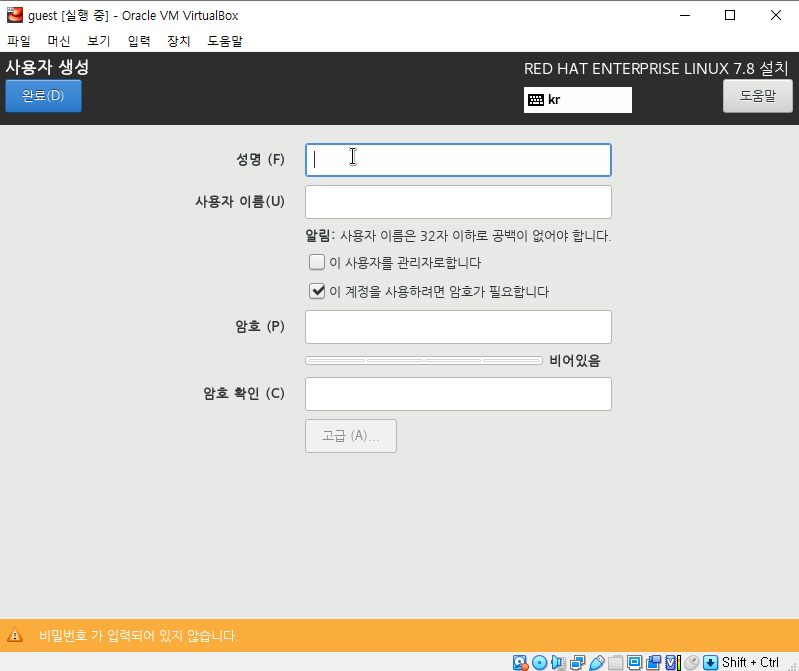Click the 비어있음 password strength label
The image size is (799, 671).
coord(575,361)
